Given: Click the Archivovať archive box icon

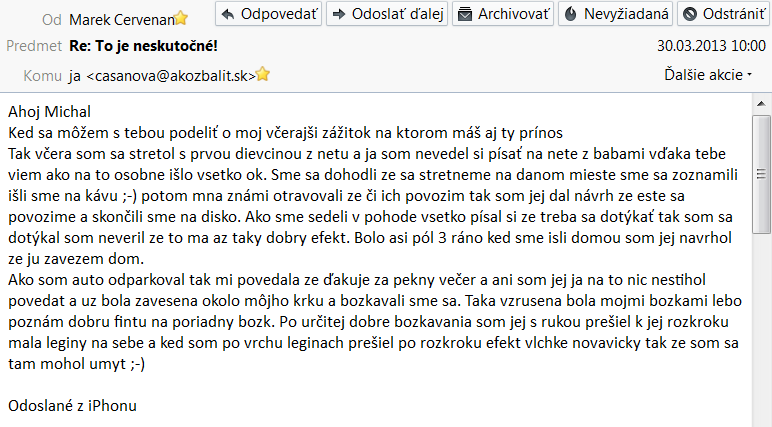Looking at the screenshot, I should [x=465, y=15].
